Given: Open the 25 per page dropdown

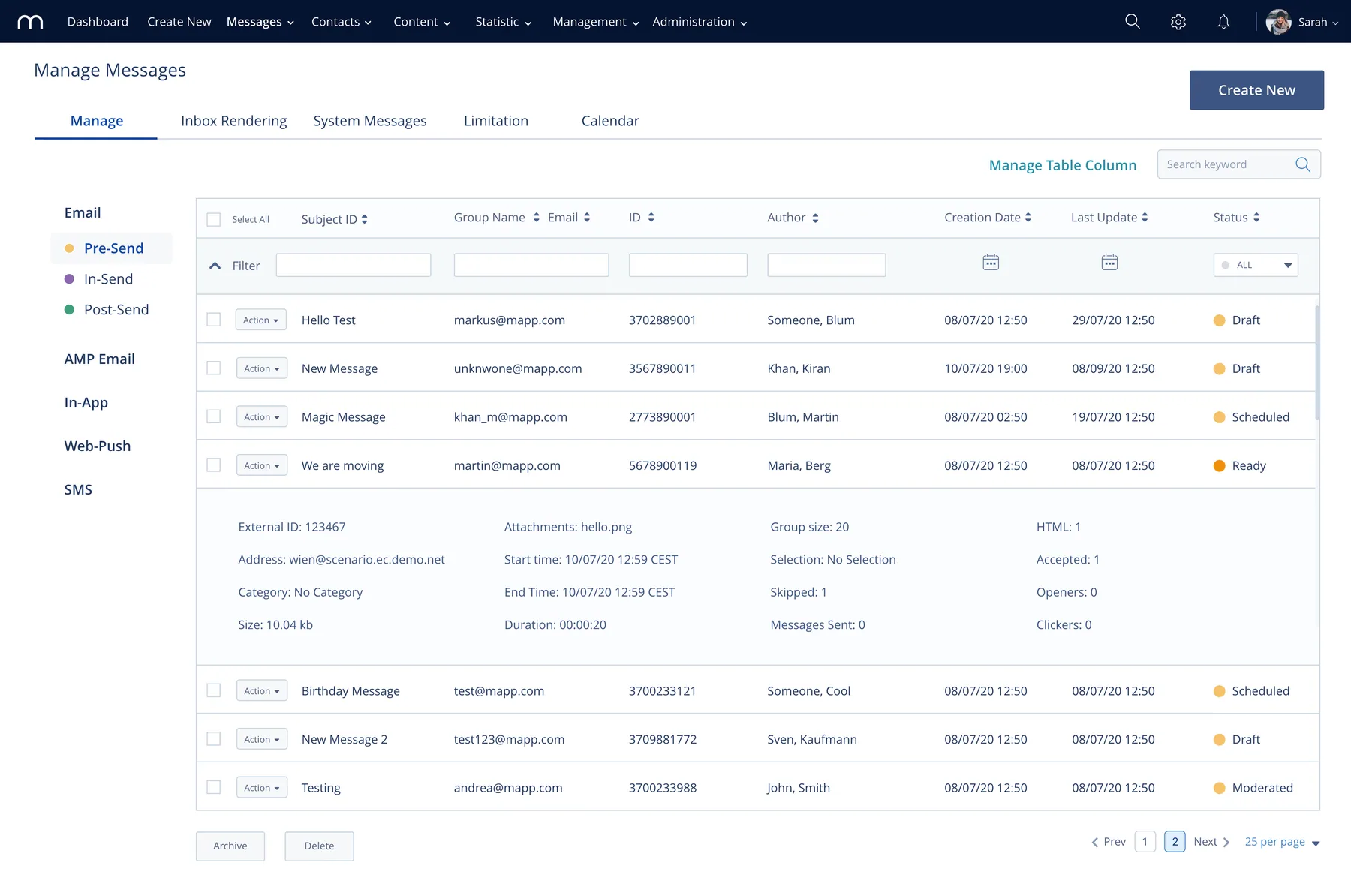Looking at the screenshot, I should point(1282,842).
